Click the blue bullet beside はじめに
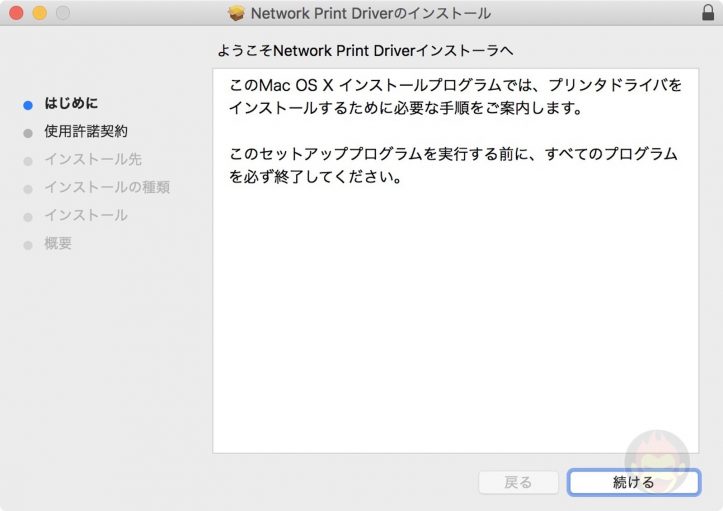The width and height of the screenshot is (723, 511). (x=28, y=106)
